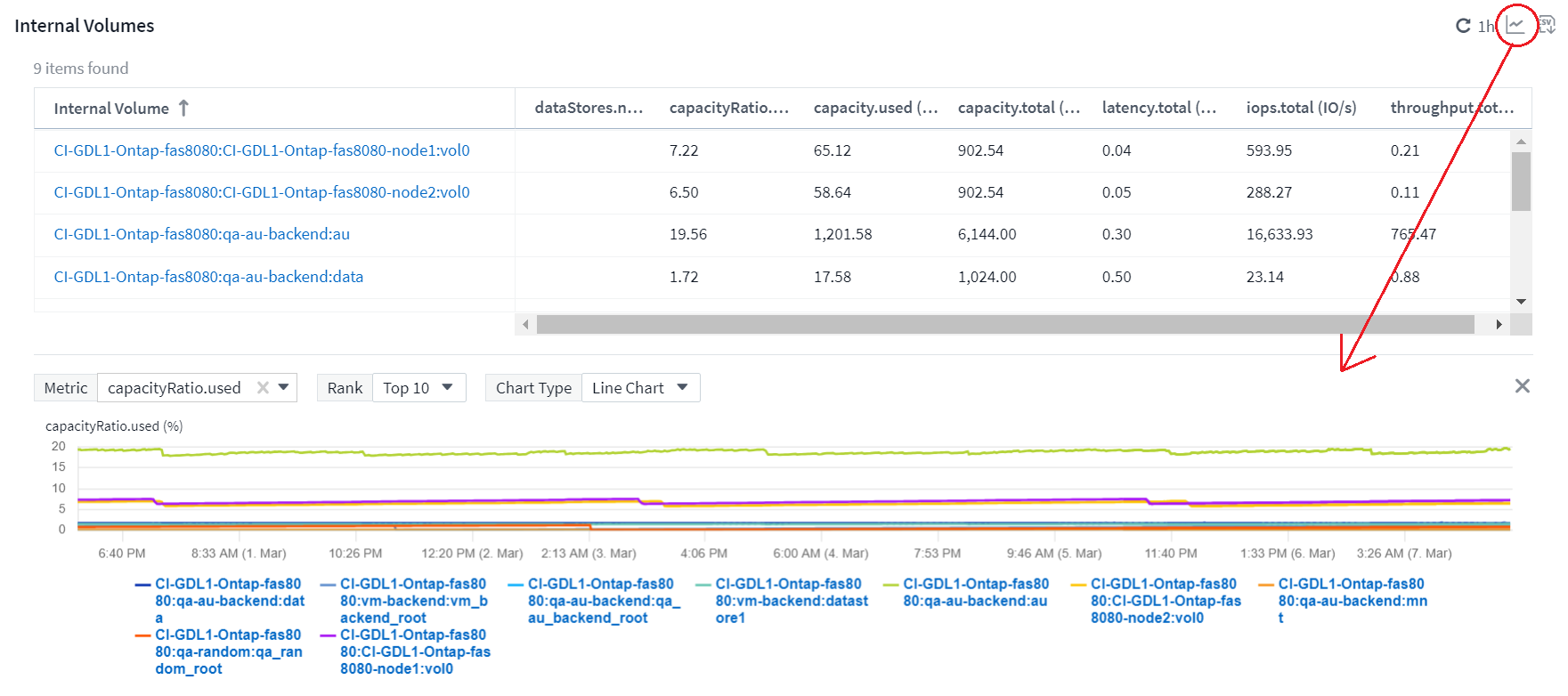The image size is (1568, 696).
Task: Open the node1:vol0 internal volume link
Action: 262,150
